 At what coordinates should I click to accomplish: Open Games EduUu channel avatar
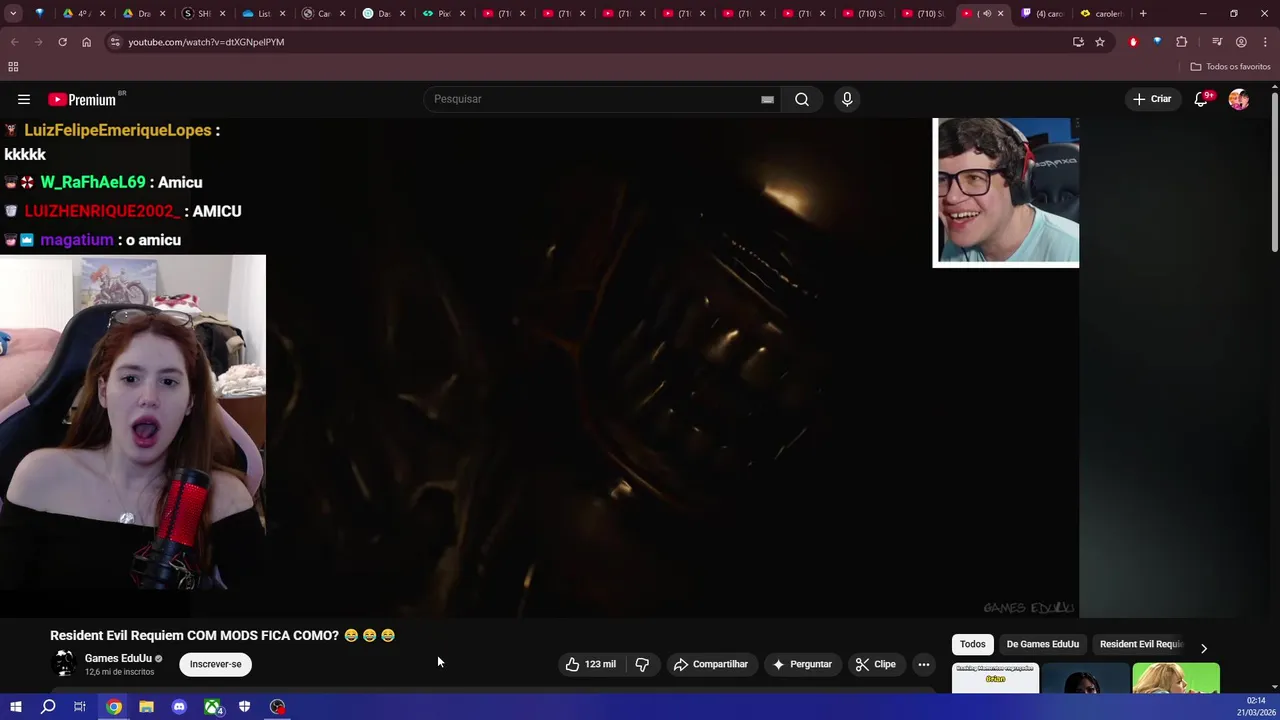click(x=64, y=663)
